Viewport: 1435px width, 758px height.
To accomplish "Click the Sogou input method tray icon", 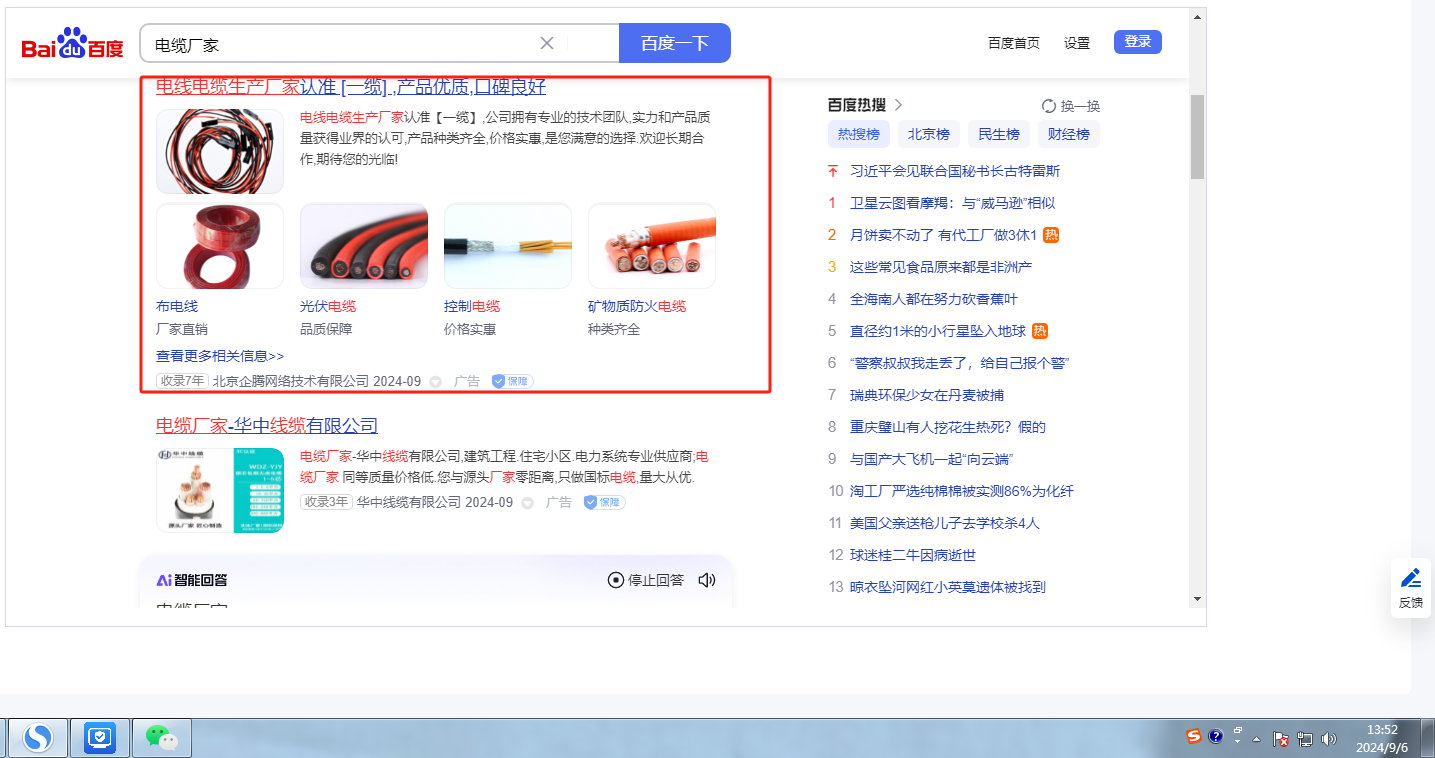I will pos(1193,737).
